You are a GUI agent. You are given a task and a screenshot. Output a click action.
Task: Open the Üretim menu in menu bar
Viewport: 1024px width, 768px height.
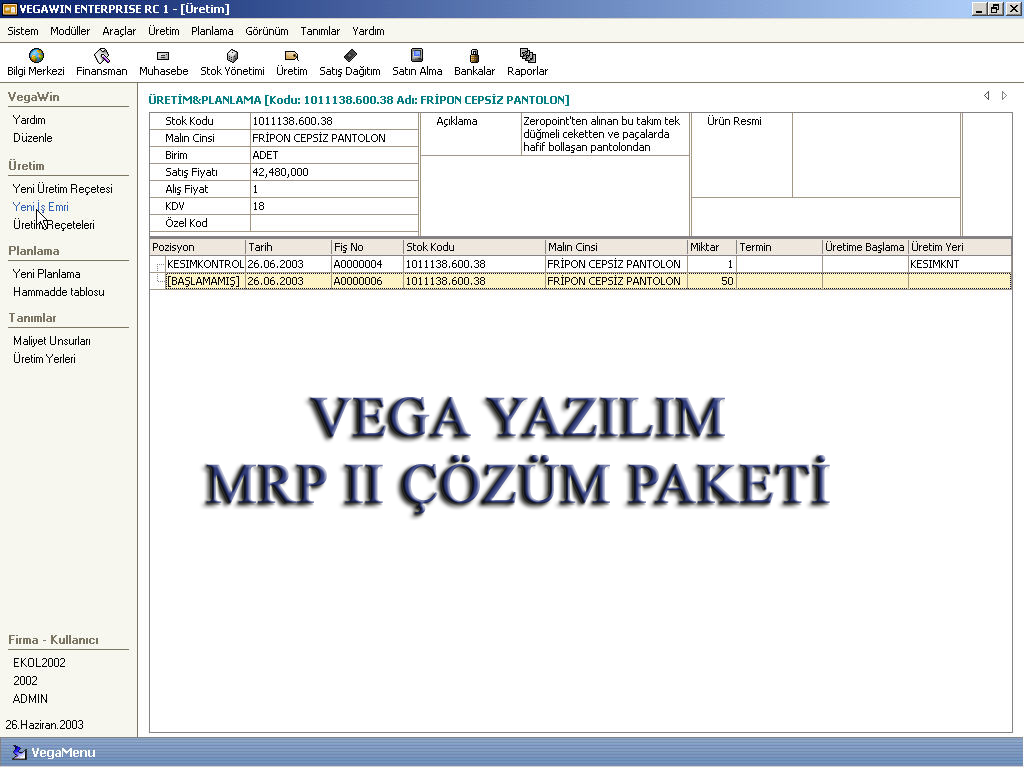tap(163, 31)
